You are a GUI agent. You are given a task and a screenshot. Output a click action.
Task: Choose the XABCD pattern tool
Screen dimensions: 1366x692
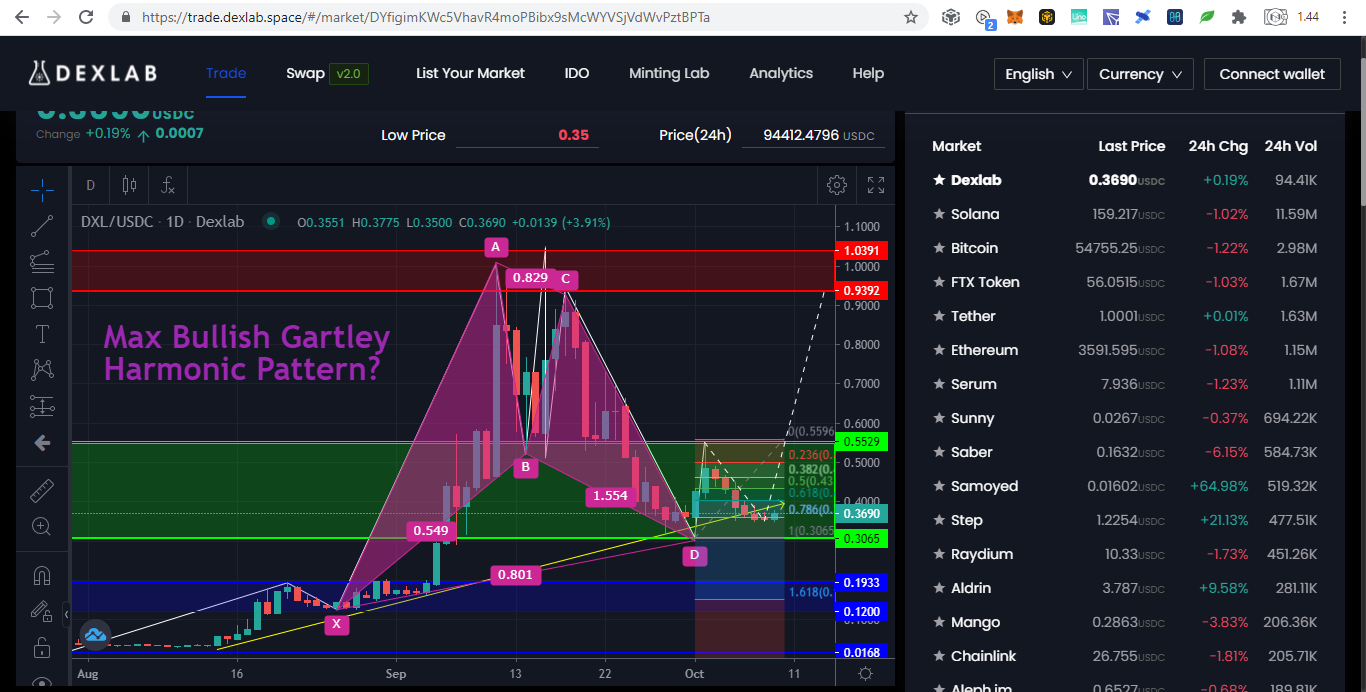(42, 370)
